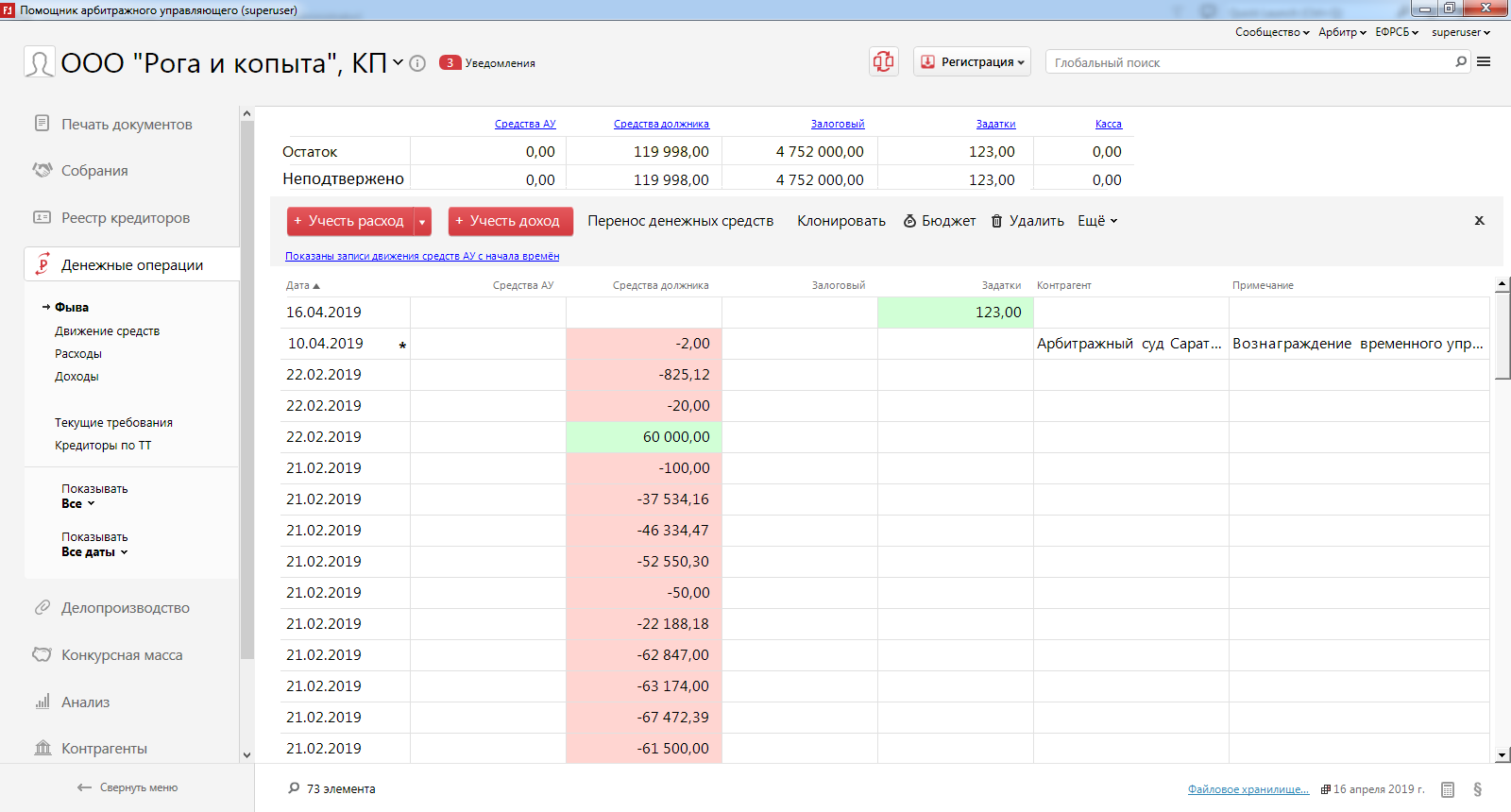This screenshot has height=812, width=1511.
Task: Open the calendar icon by 16 апреля 2019
Action: tap(1326, 789)
